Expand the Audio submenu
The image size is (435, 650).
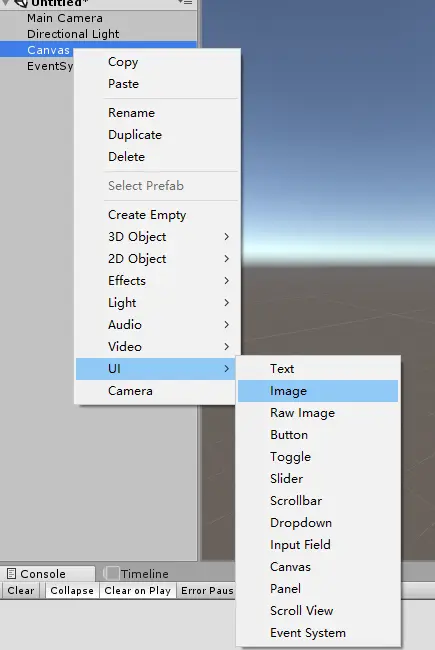pos(156,325)
